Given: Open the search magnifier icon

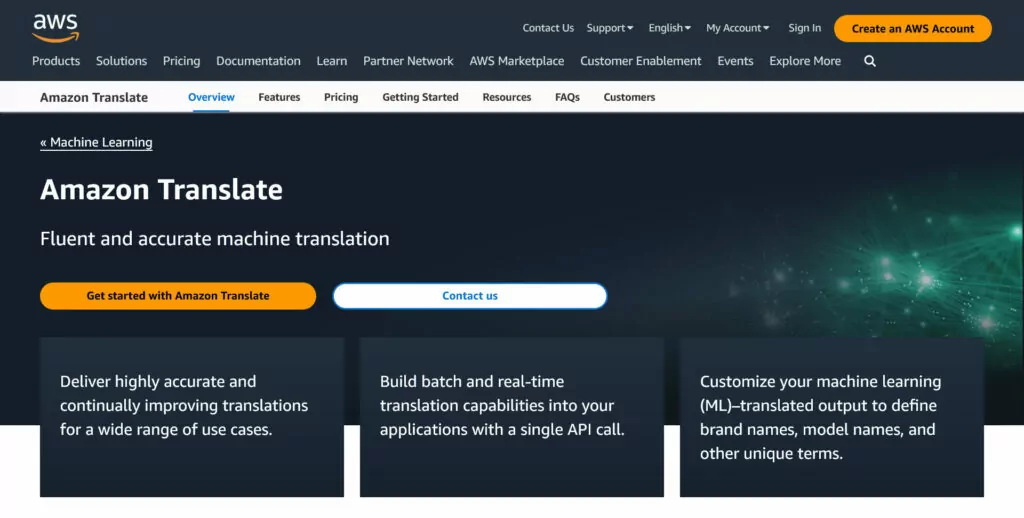Looking at the screenshot, I should 870,61.
